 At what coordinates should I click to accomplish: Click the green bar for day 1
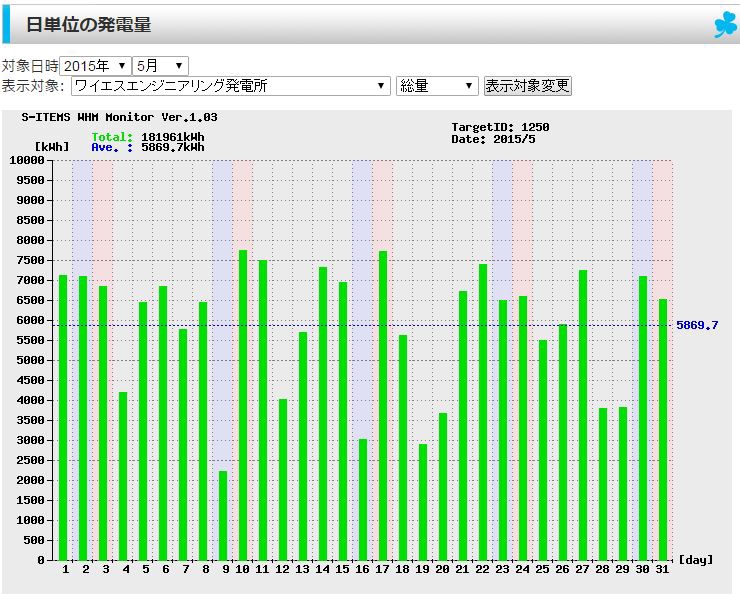pos(63,418)
